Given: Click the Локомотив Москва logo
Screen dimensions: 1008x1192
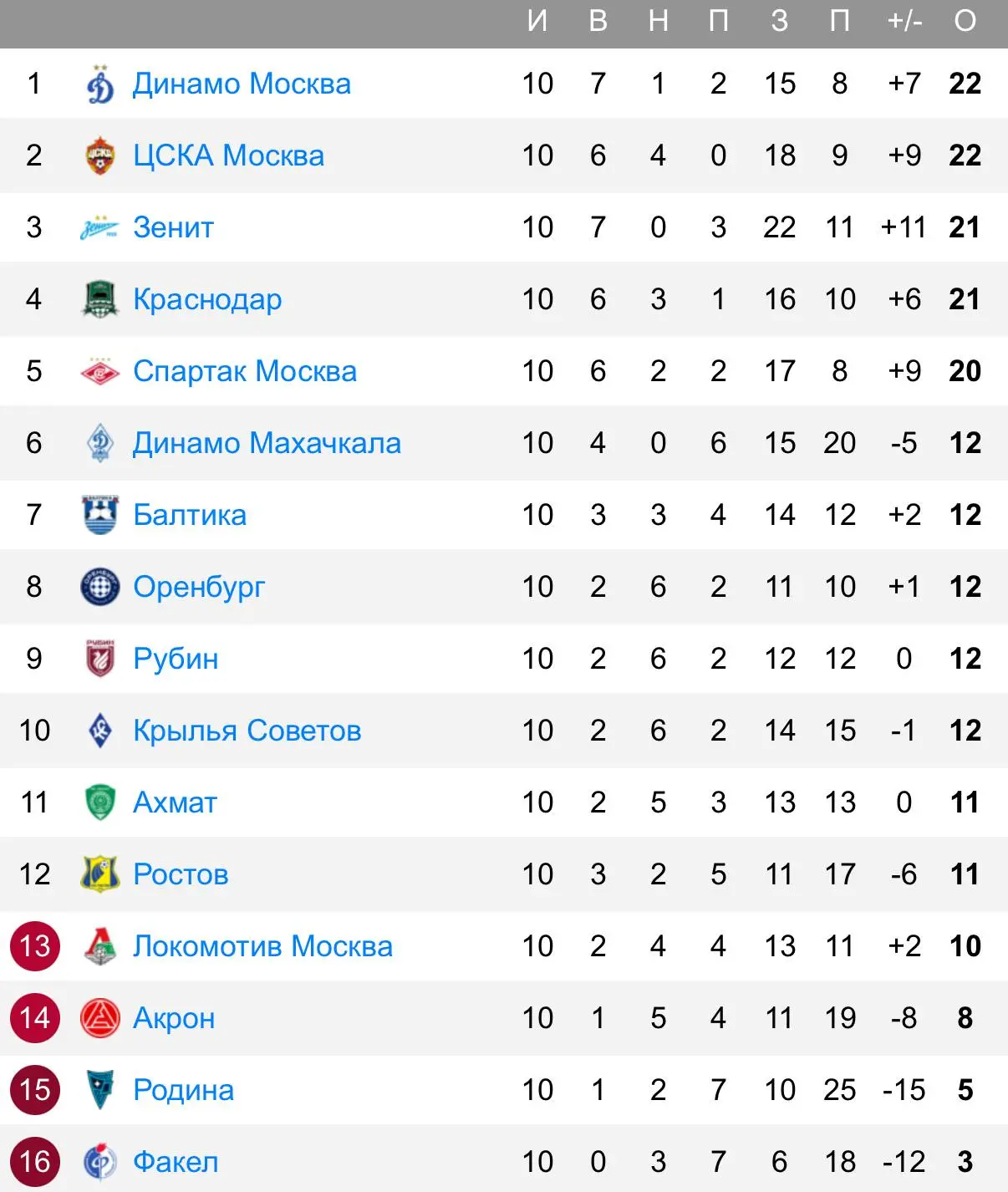Looking at the screenshot, I should (x=100, y=946).
